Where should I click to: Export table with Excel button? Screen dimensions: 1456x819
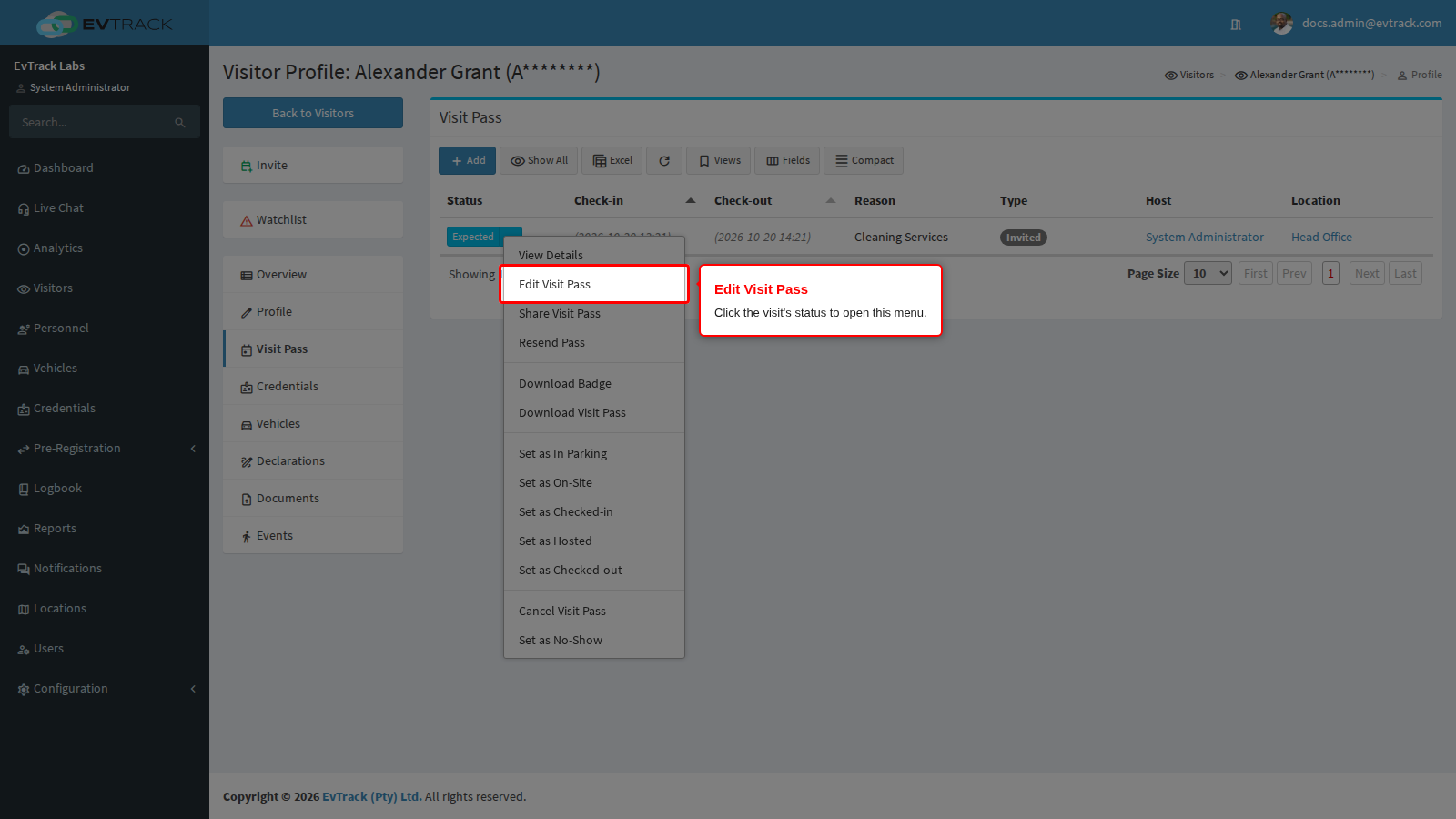click(x=612, y=161)
